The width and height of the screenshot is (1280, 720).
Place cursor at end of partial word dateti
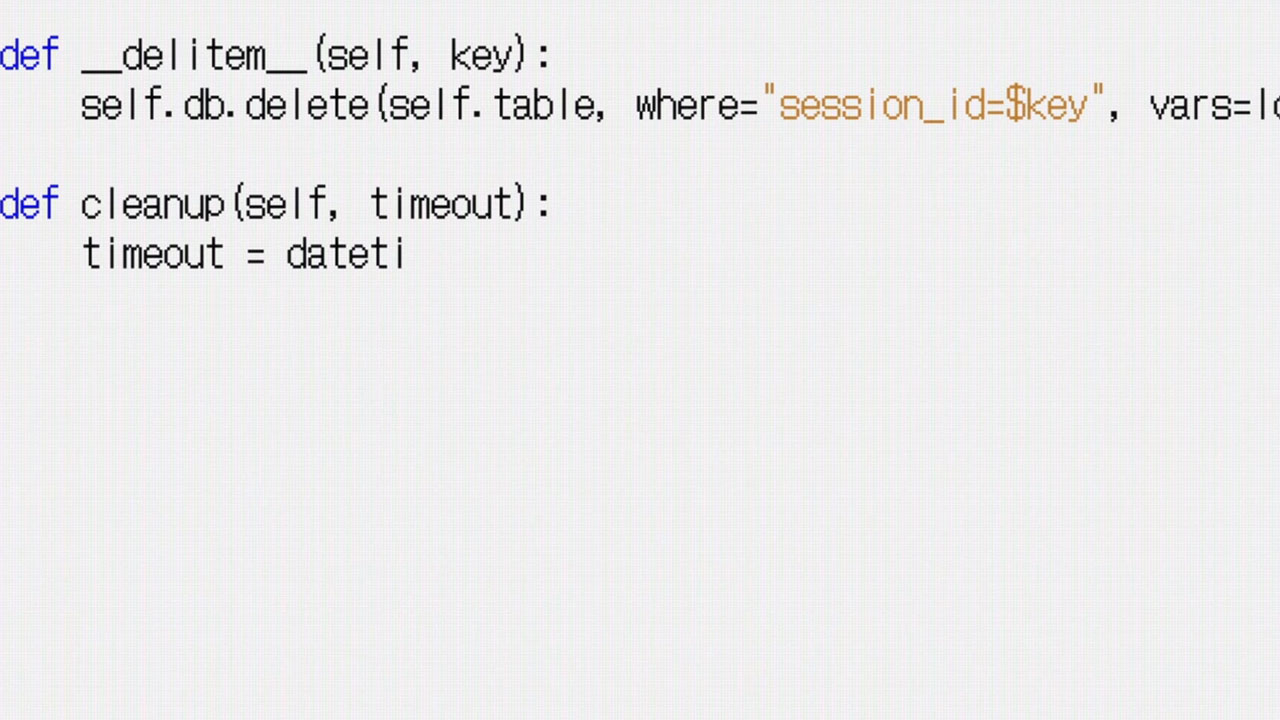[406, 255]
